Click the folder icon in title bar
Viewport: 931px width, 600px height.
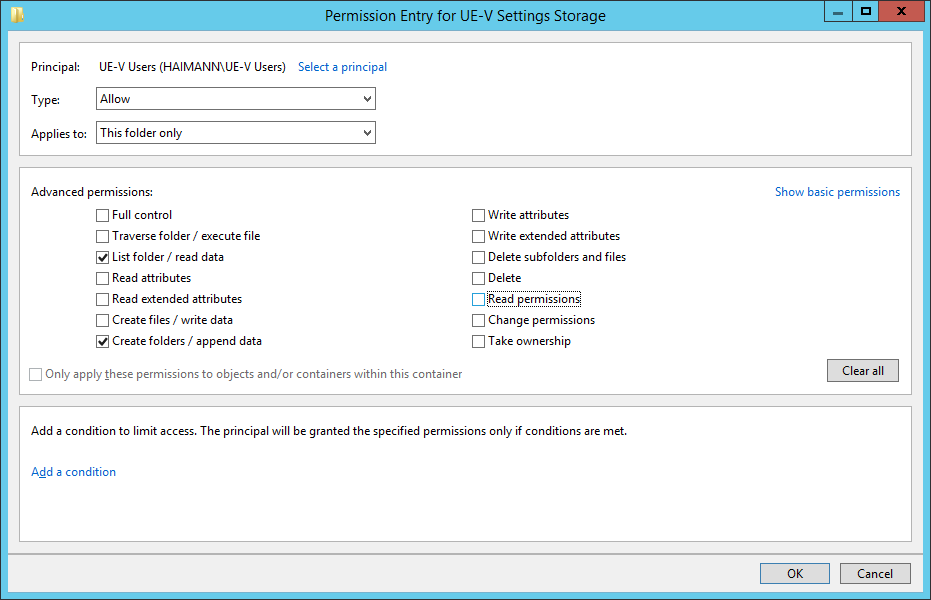pos(17,15)
